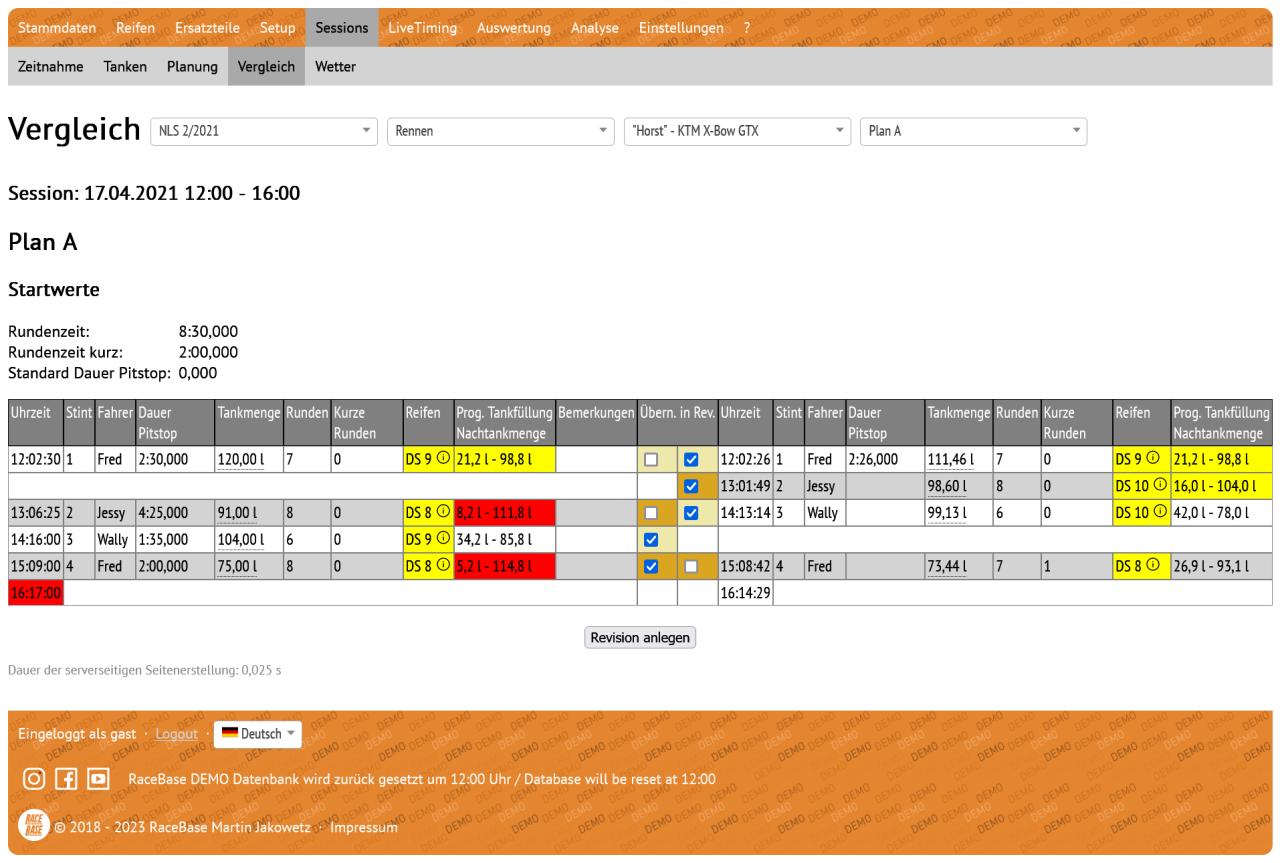
Task: Open the Setup menu
Action: 277,28
